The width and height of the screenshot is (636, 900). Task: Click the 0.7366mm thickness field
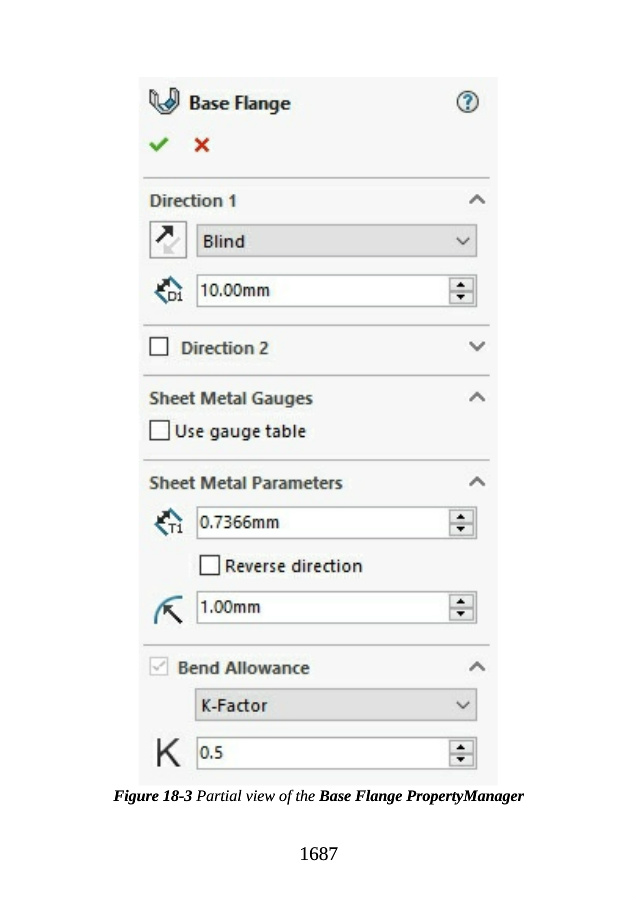[x=320, y=523]
